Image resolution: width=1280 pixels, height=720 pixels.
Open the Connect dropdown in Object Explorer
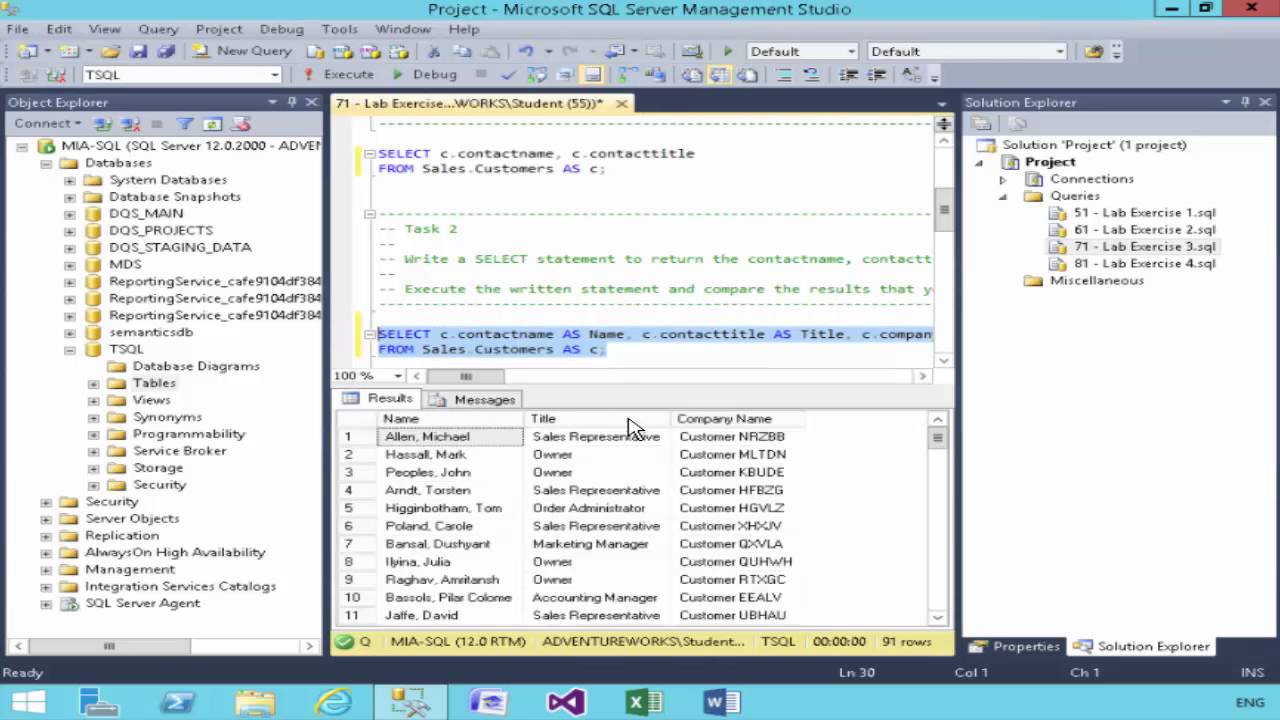coord(47,123)
